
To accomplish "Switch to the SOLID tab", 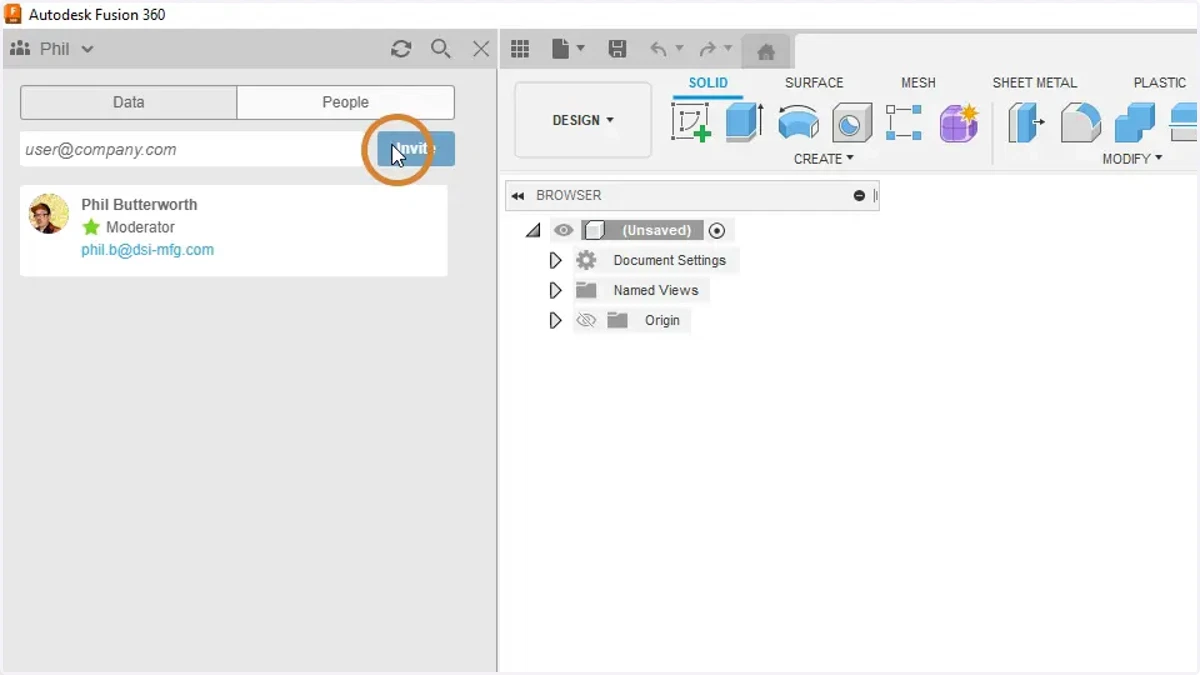I will tap(708, 83).
